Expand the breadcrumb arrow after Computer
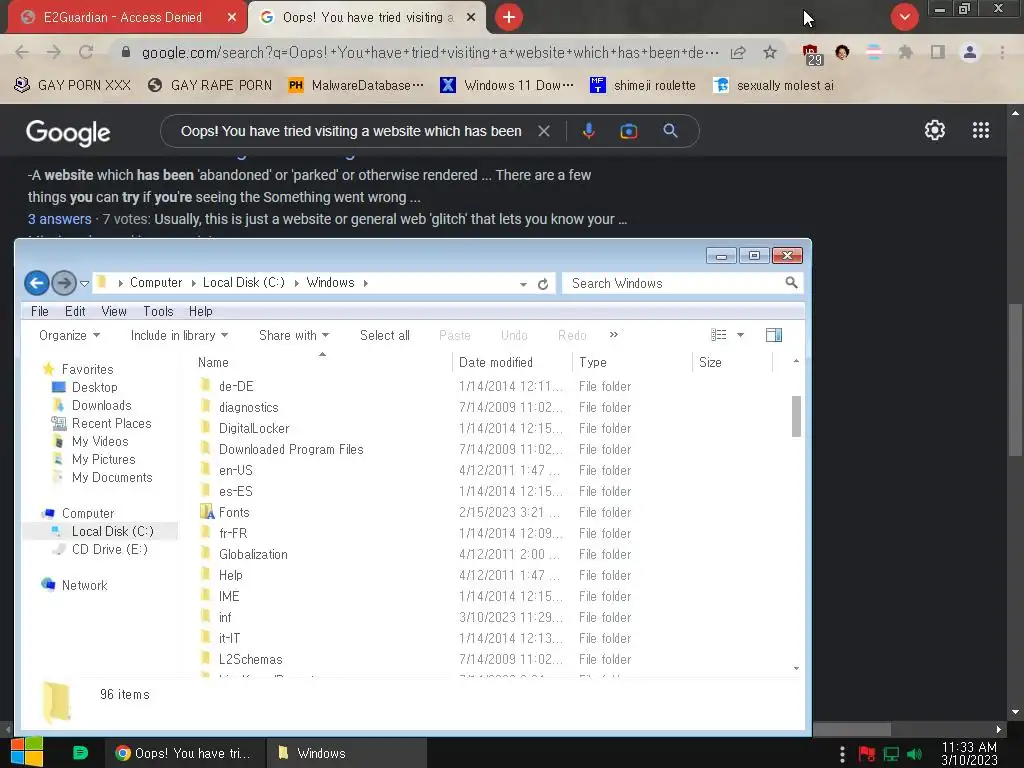The height and width of the screenshot is (768, 1024). [193, 283]
